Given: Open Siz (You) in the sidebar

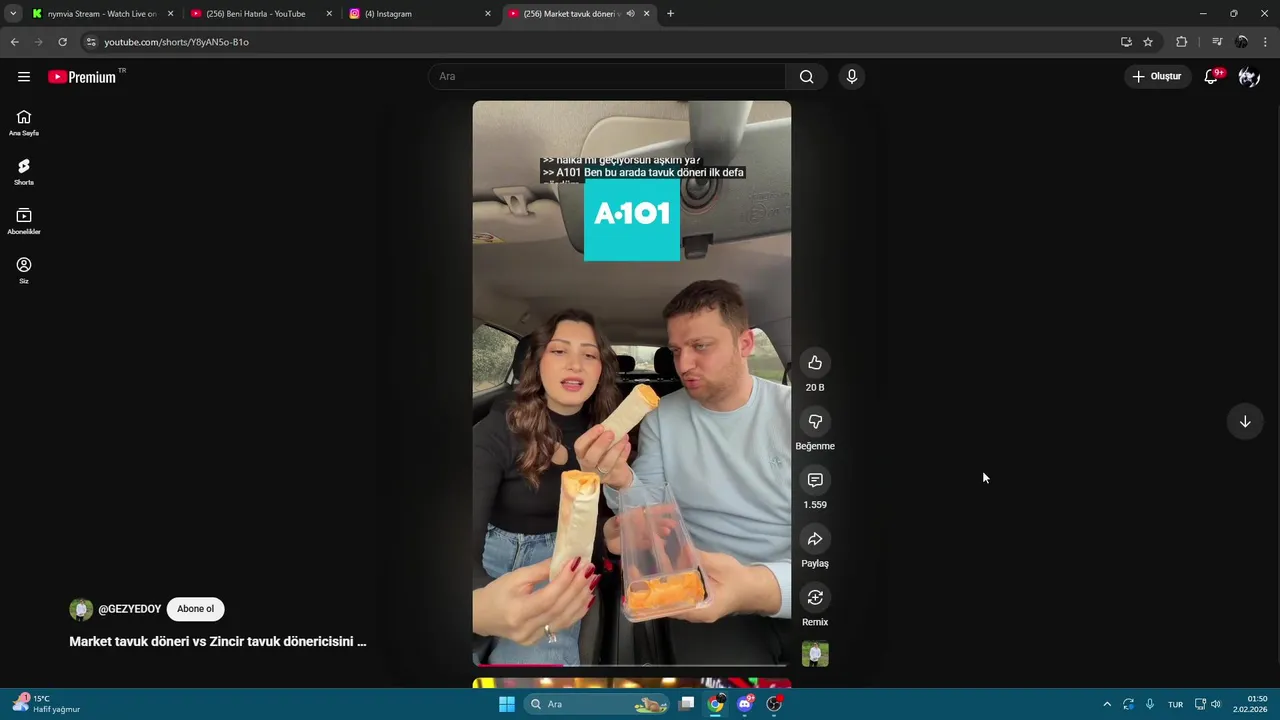Looking at the screenshot, I should coord(24,270).
